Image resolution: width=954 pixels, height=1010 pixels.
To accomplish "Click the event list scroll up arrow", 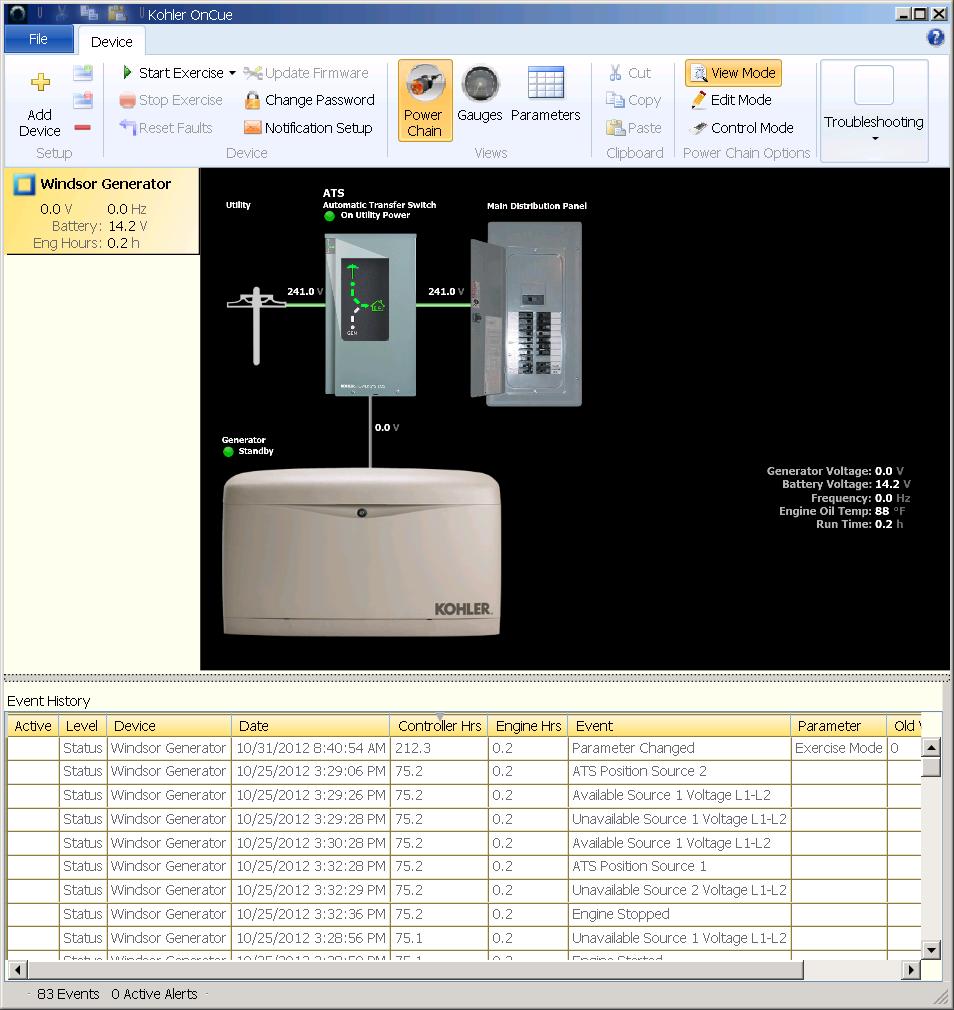I will 931,748.
